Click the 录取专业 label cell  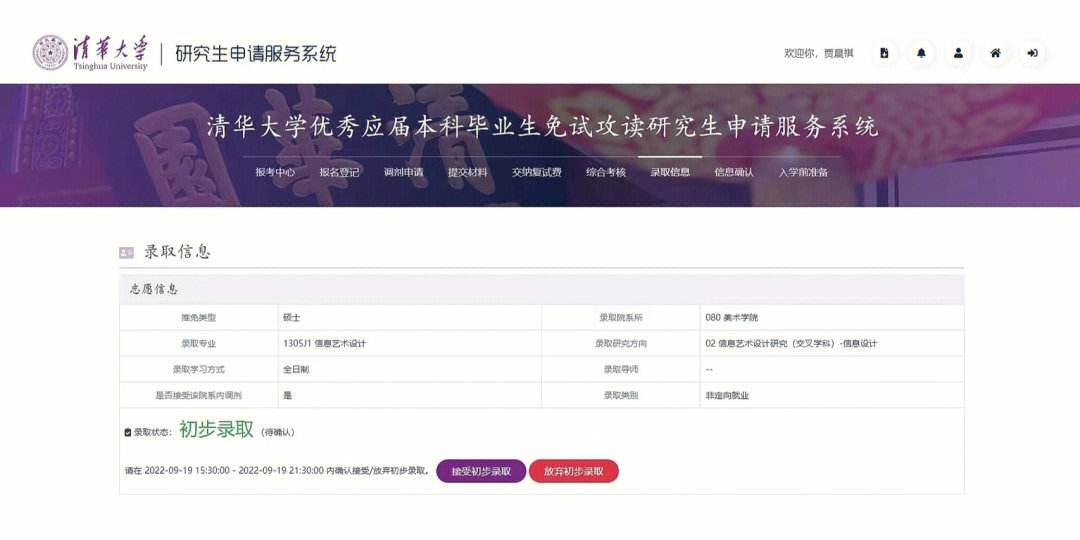coord(198,343)
